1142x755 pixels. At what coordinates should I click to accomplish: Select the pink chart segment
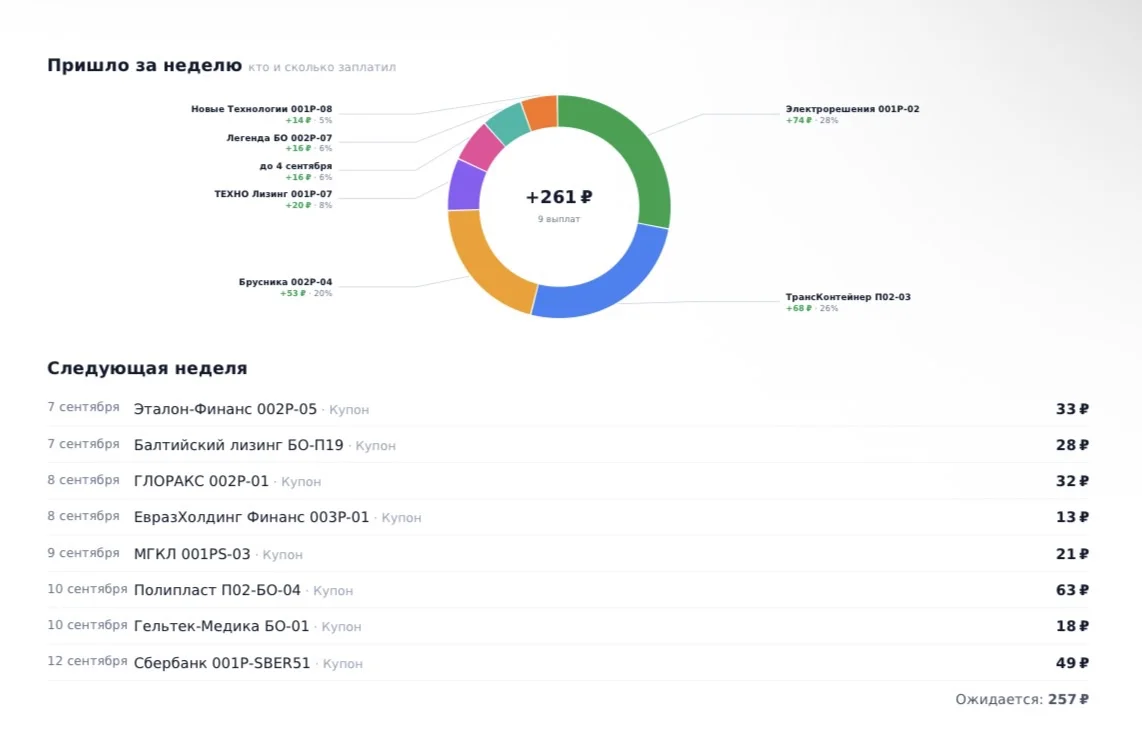point(480,148)
